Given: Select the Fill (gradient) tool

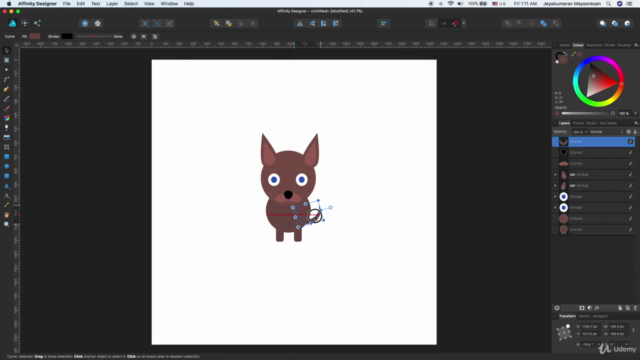Looking at the screenshot, I should [x=7, y=118].
